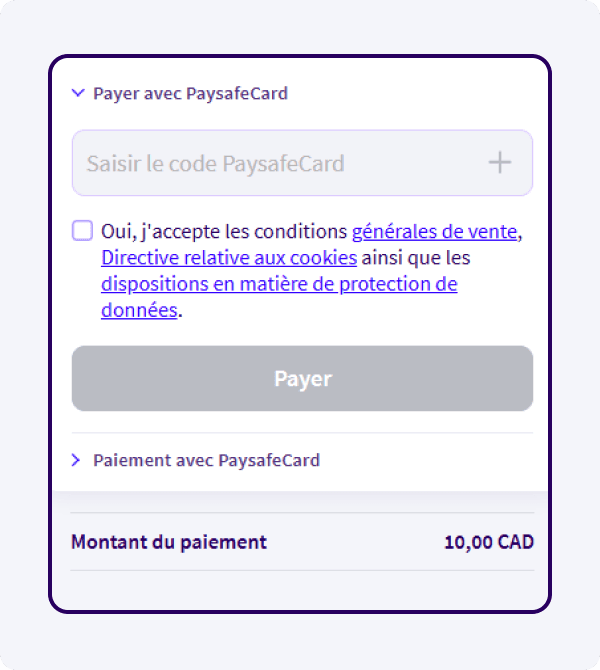Click the underlined word "données"

point(139,310)
